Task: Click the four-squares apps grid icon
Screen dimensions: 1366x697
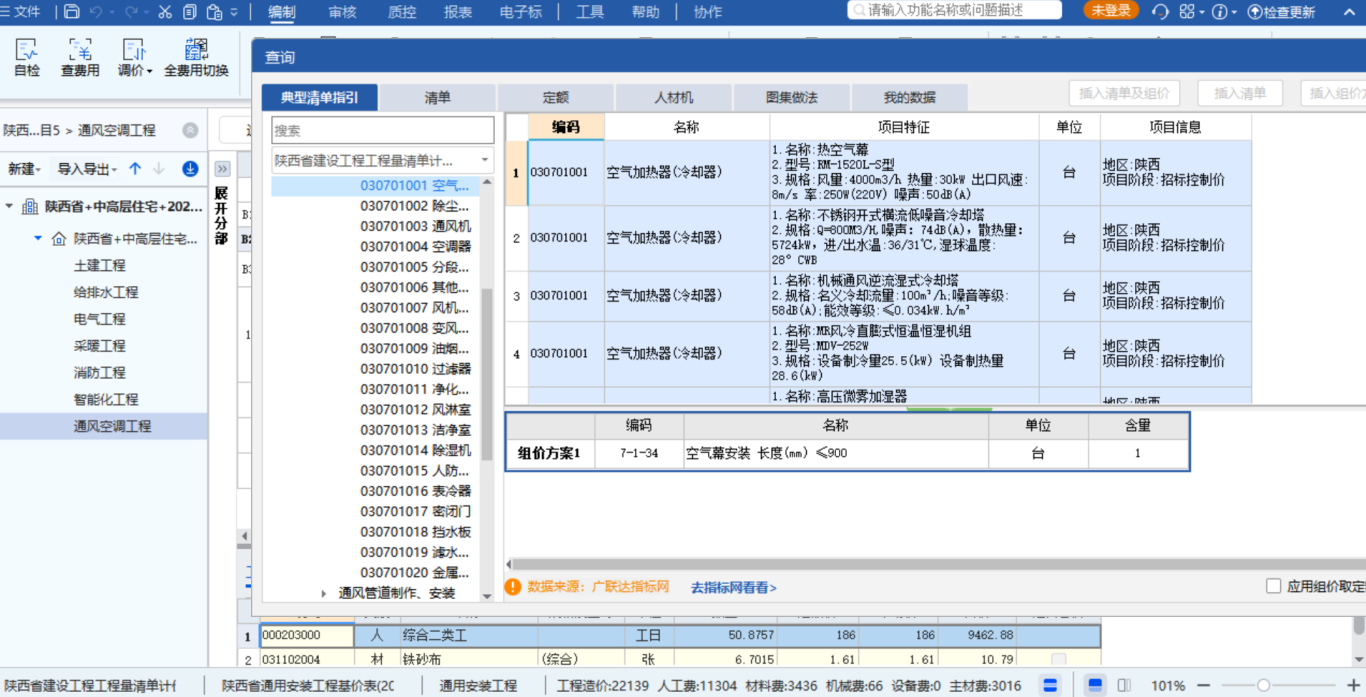Action: 1187,12
